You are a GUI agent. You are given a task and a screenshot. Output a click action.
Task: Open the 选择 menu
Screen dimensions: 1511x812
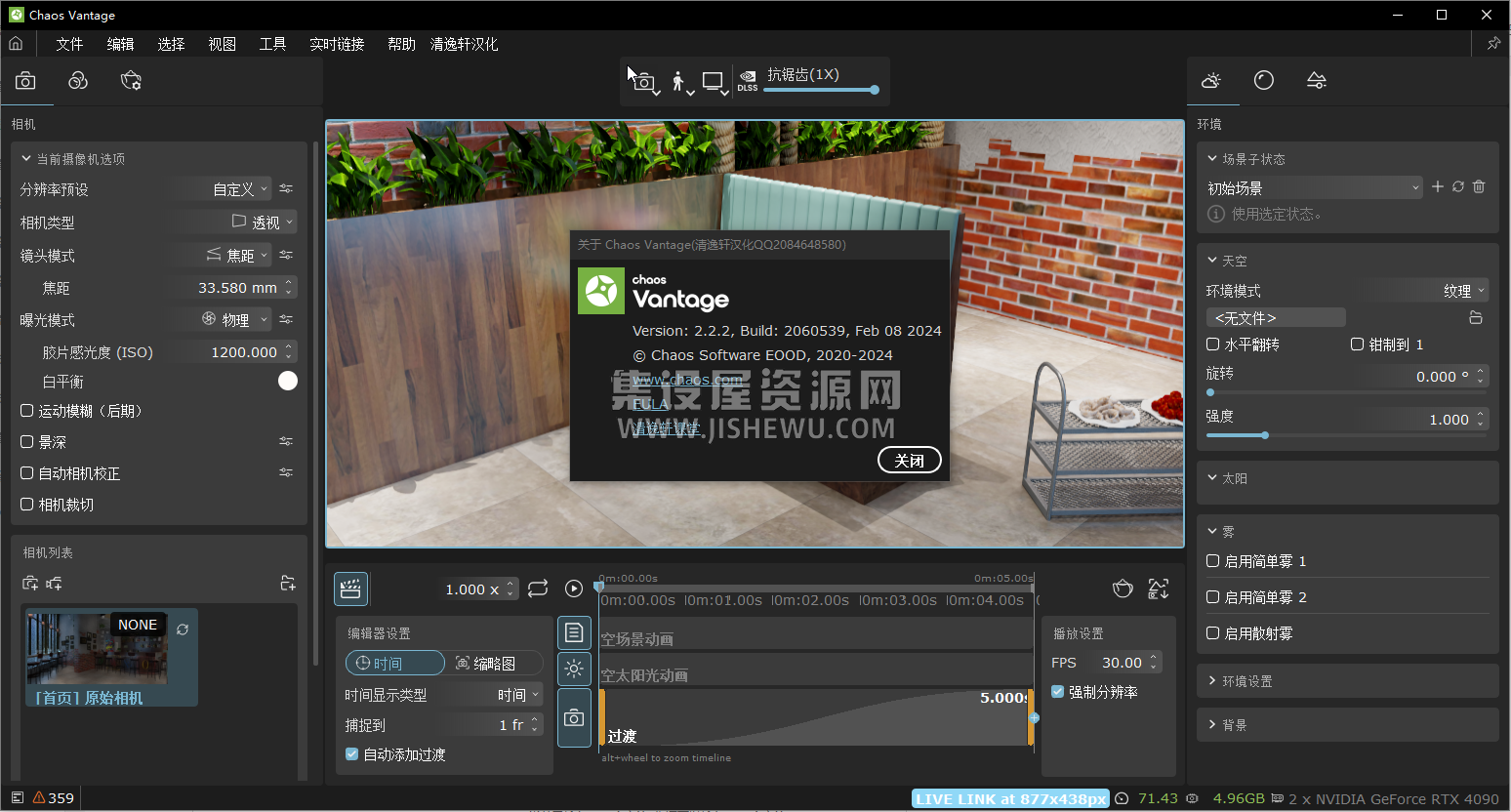(x=171, y=44)
